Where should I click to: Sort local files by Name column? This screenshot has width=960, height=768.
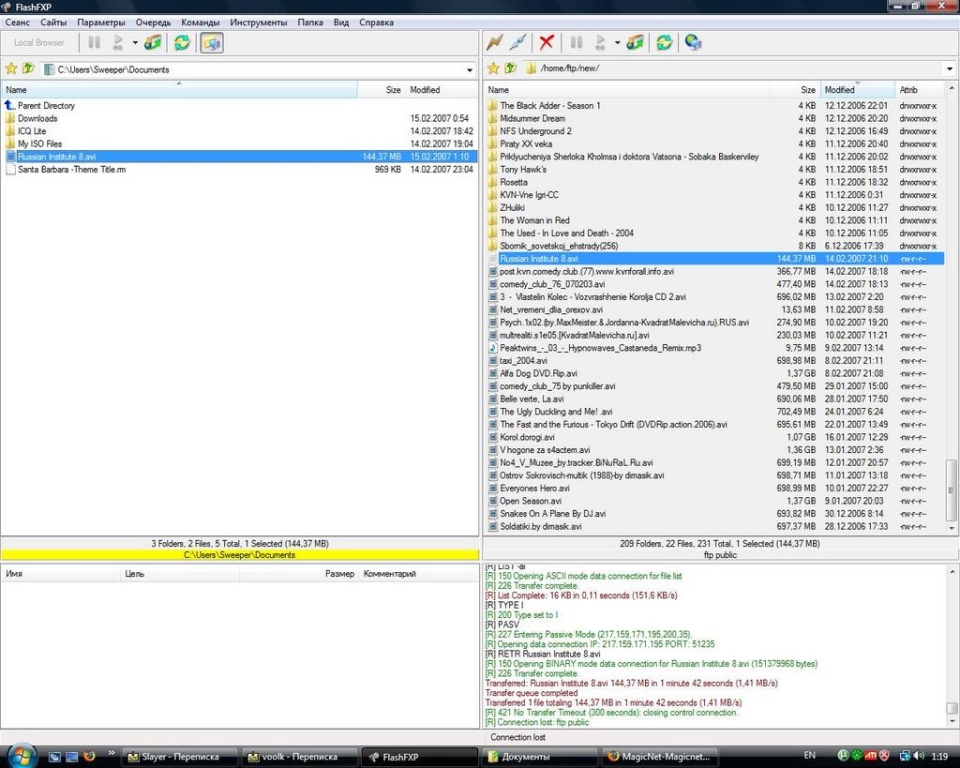point(179,90)
